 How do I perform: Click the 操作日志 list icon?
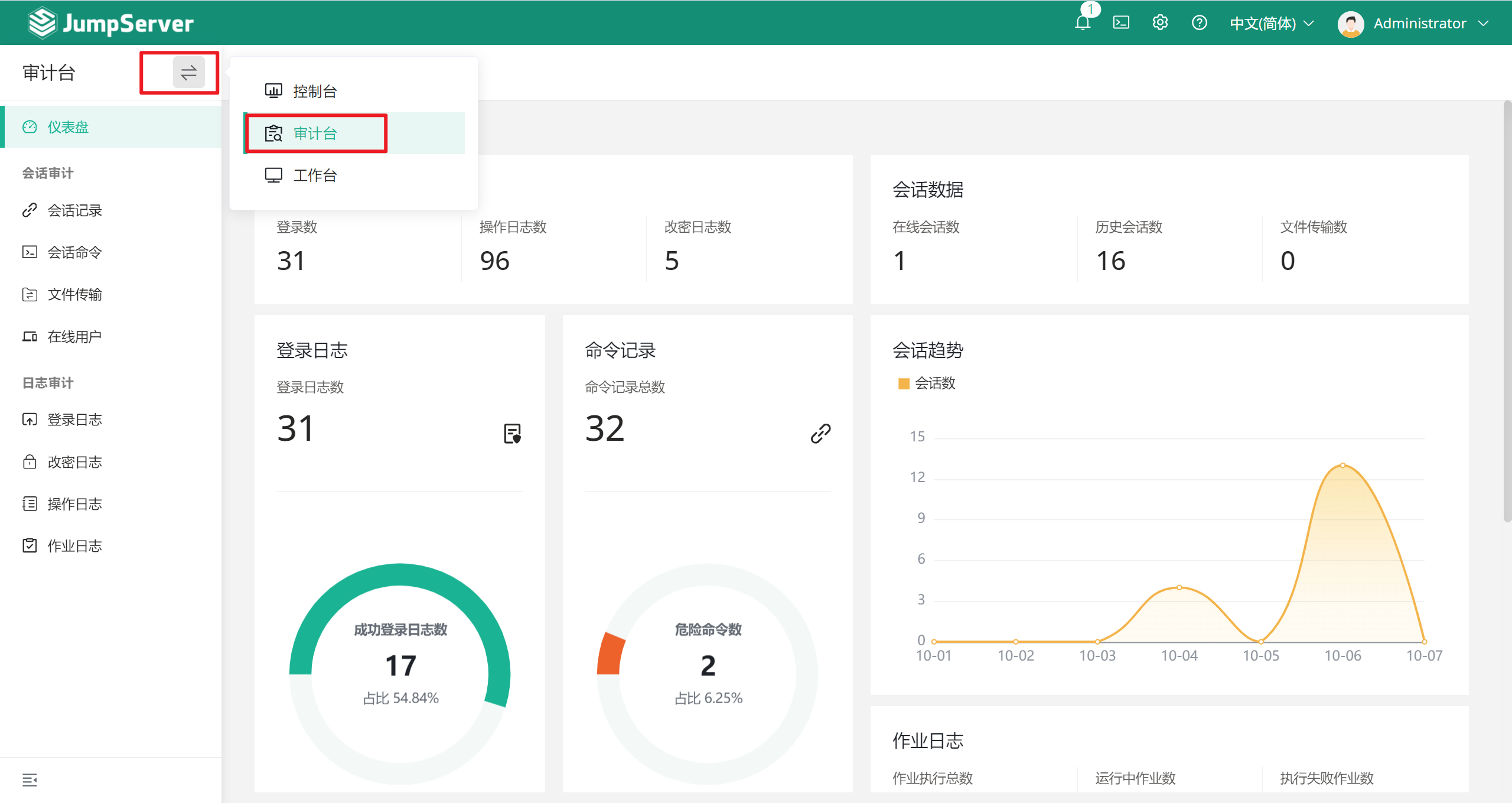point(30,504)
